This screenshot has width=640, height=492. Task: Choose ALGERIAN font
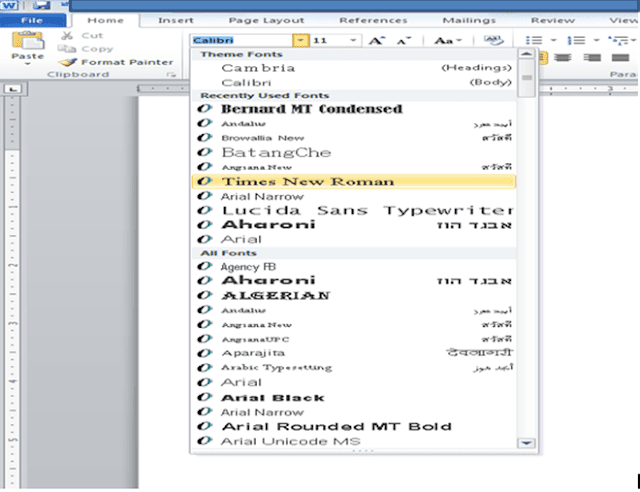click(353, 296)
